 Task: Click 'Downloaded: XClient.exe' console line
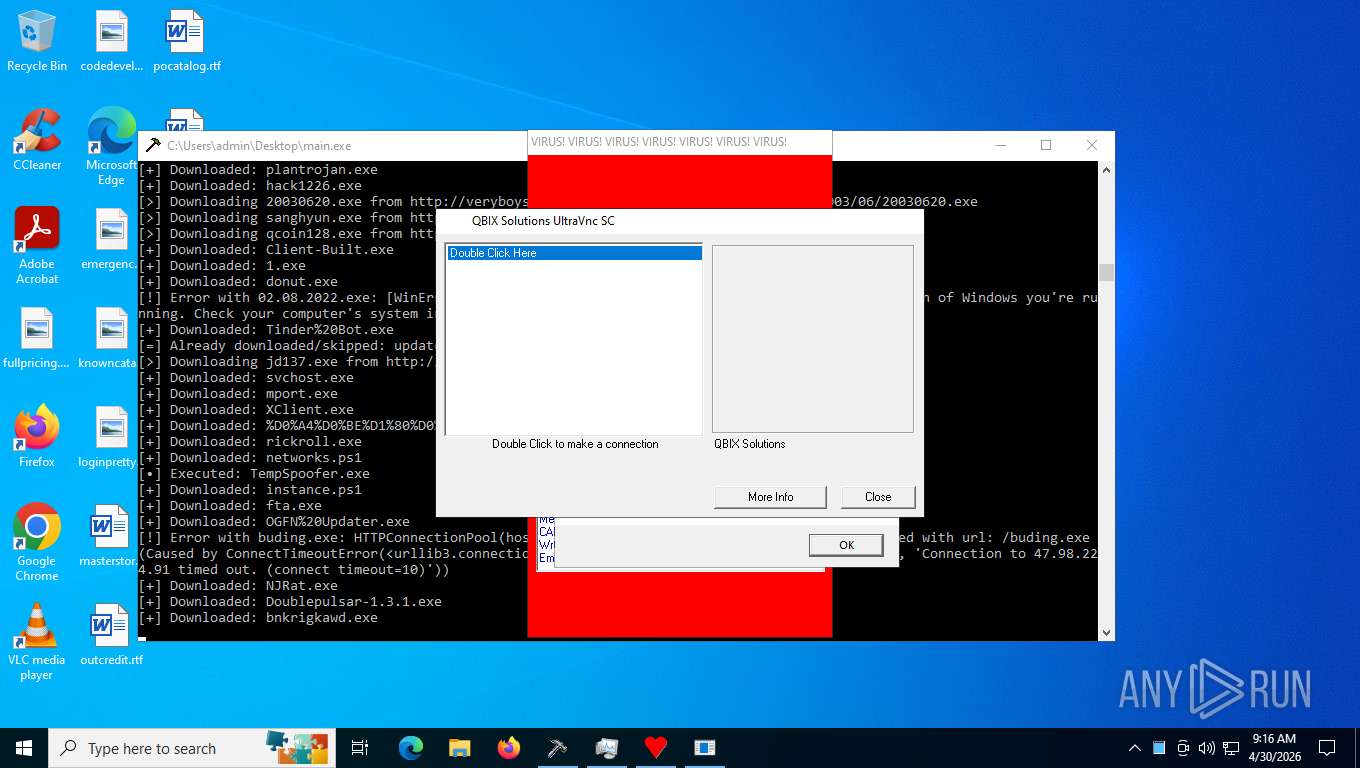coord(246,409)
